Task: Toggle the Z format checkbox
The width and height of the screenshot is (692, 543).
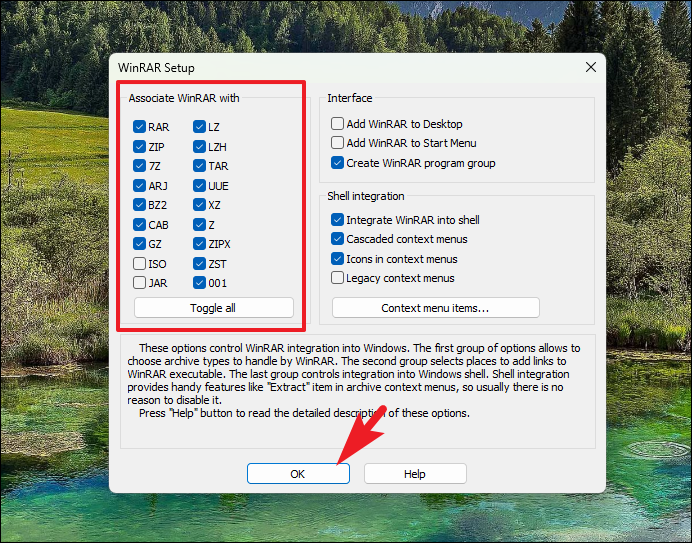Action: [x=199, y=225]
